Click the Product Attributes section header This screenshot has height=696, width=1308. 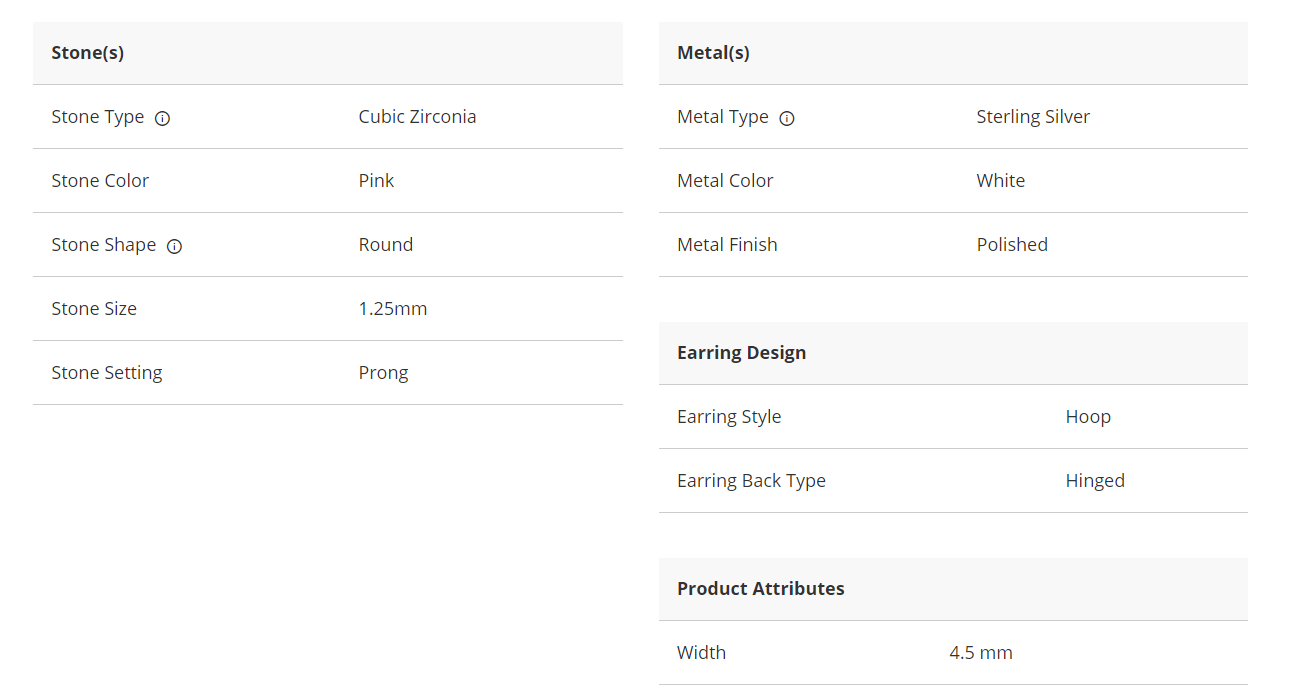[760, 589]
